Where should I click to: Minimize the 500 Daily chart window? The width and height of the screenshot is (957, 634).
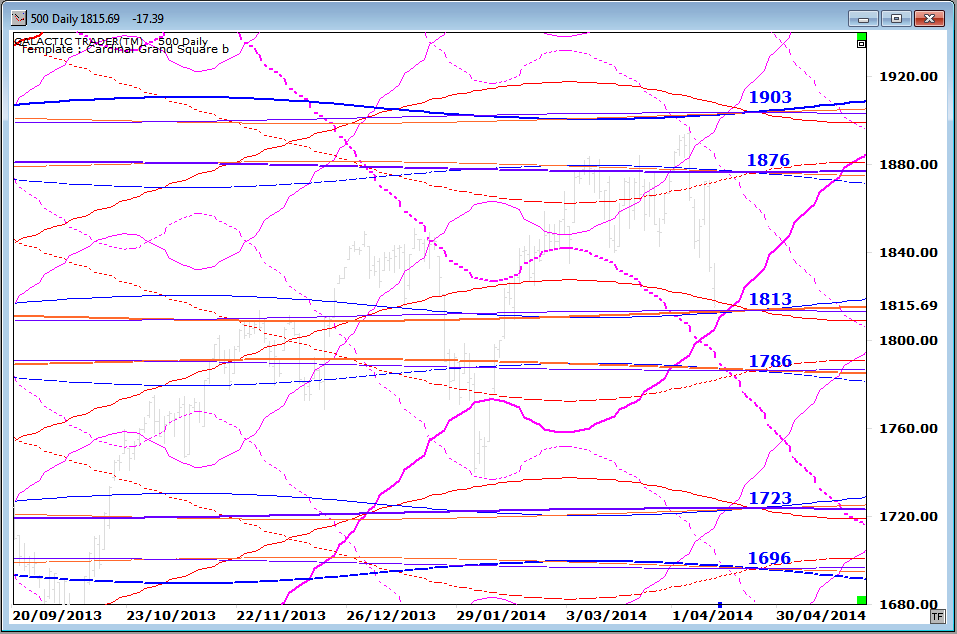[863, 19]
